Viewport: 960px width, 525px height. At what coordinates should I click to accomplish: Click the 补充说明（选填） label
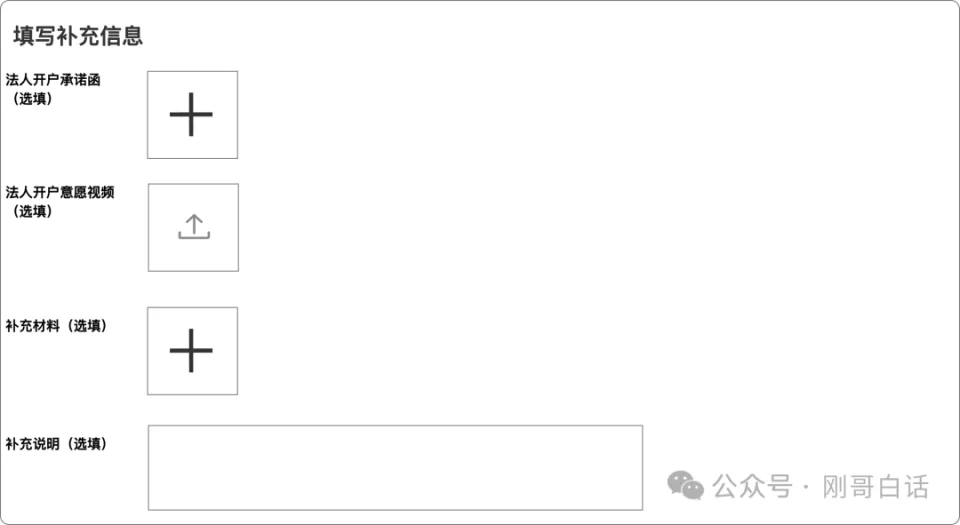click(x=58, y=444)
